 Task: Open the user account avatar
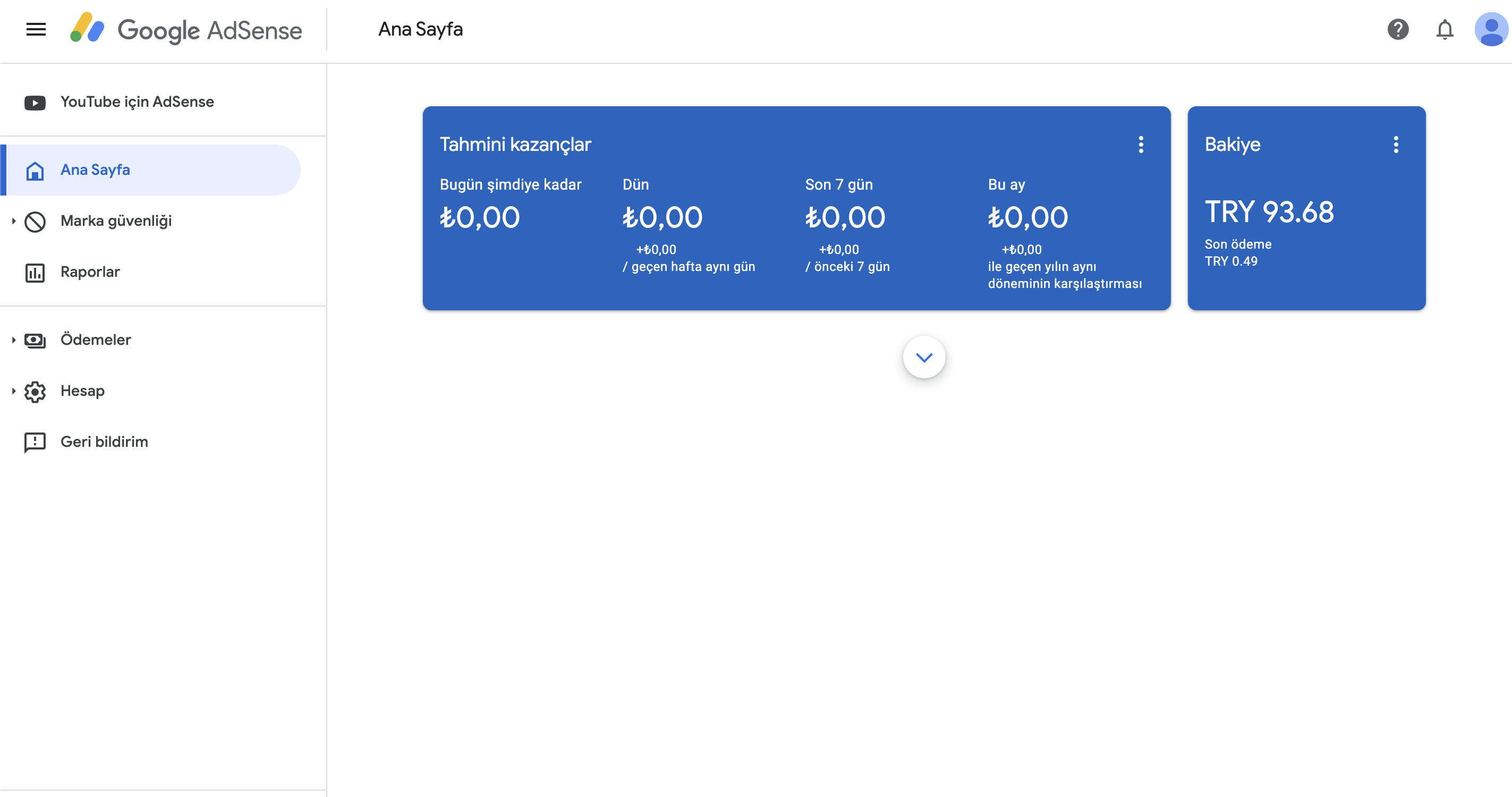pyautogui.click(x=1491, y=29)
